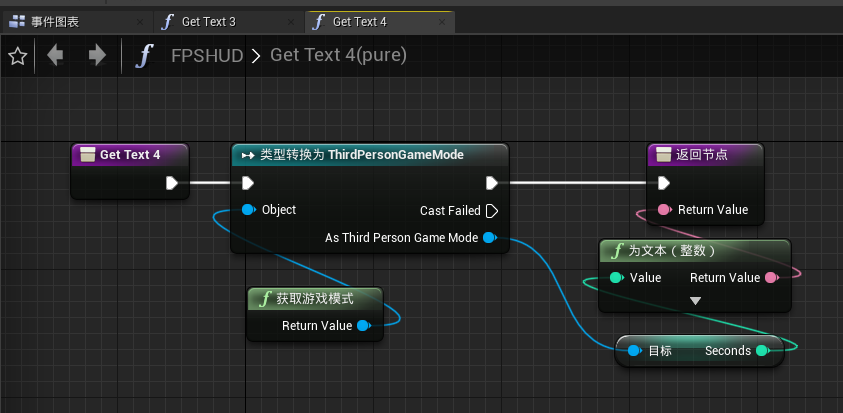
Task: Click the Get Text 4(pure) breadcrumb
Action: 338,55
